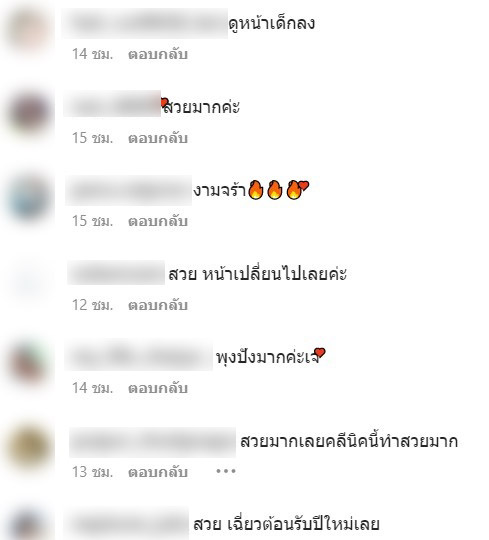Reply to the comment 'ดูหน้าเด็กลง'

[x=158, y=54]
